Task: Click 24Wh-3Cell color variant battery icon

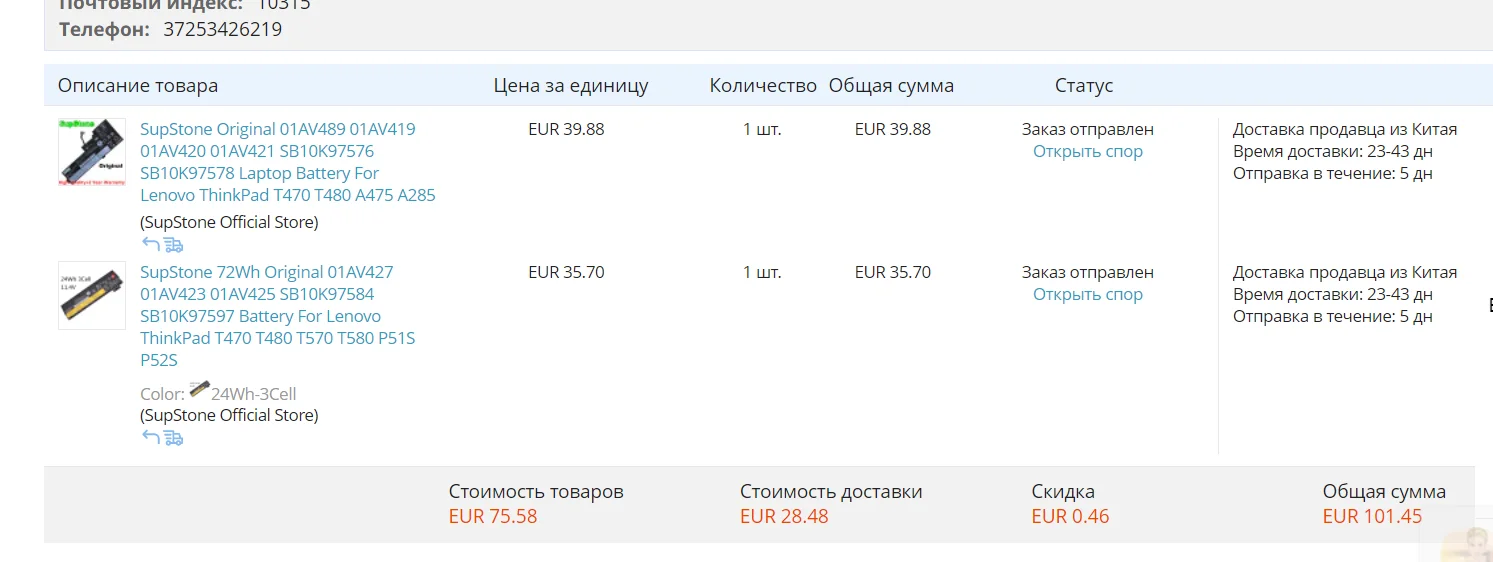Action: [199, 389]
